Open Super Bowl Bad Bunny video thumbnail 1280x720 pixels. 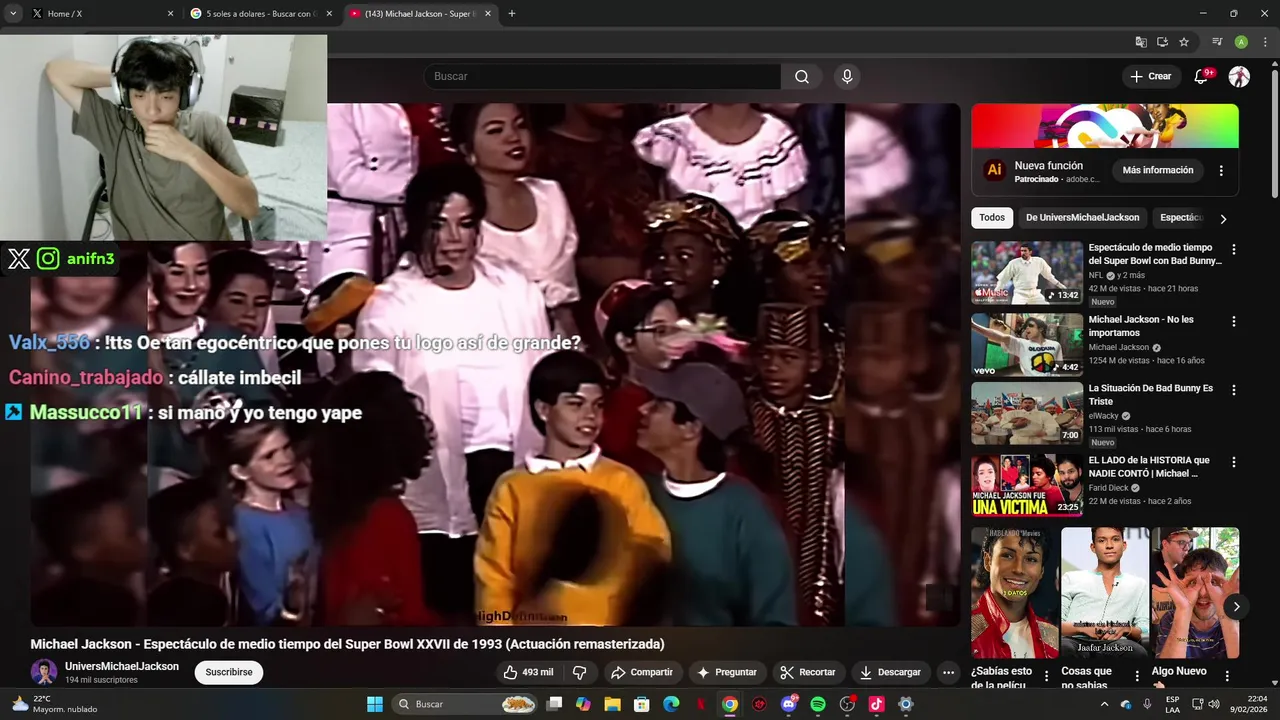(1027, 272)
